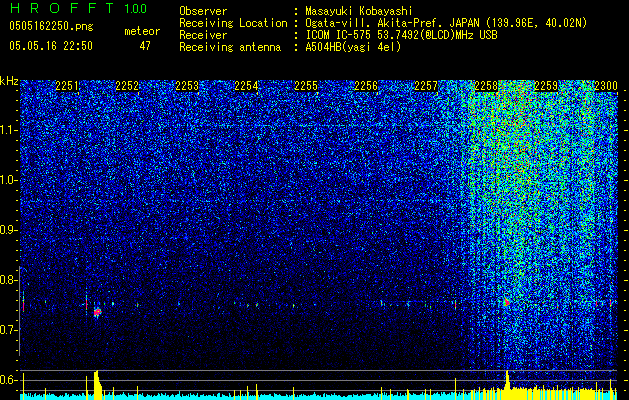
Task: Click the HROFFT program title
Action: (x=63, y=8)
